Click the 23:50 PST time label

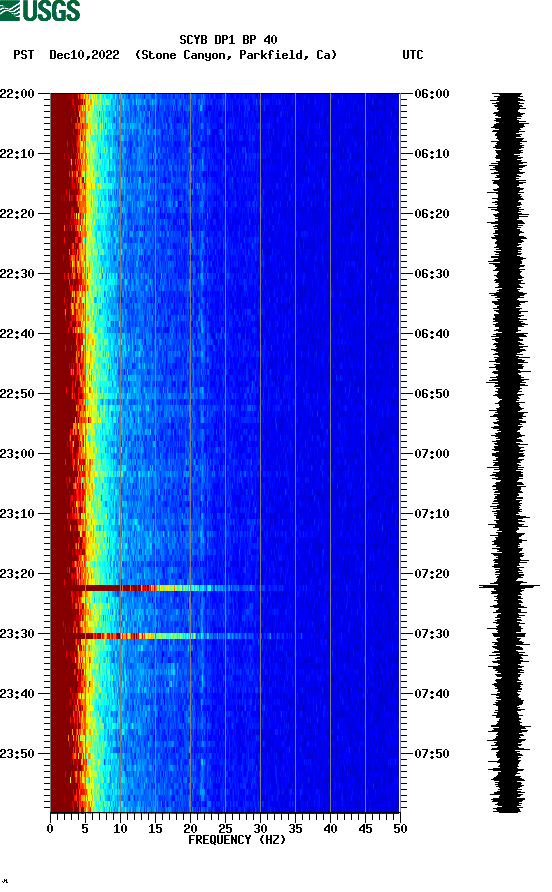17,754
